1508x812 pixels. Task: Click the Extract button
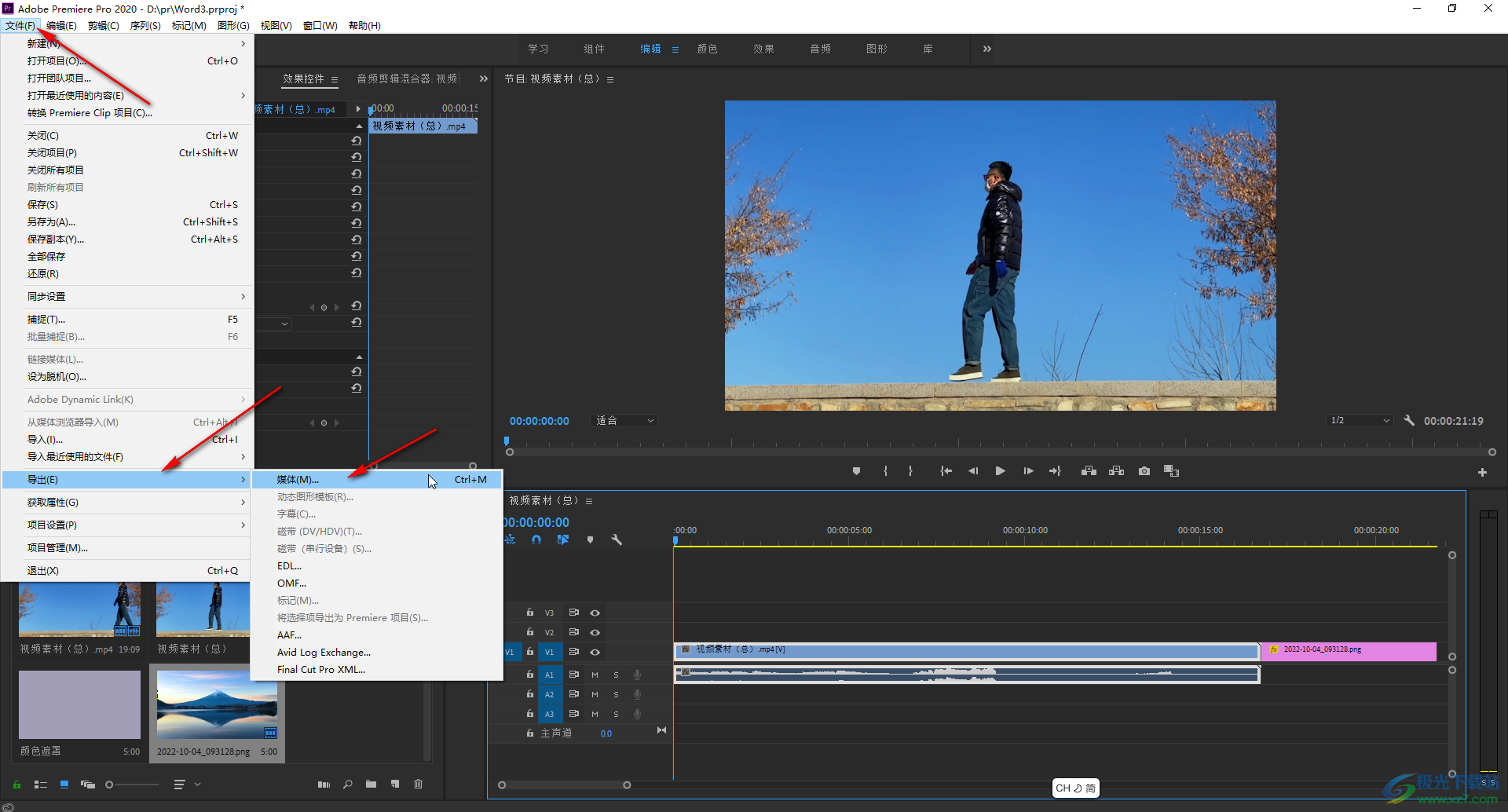click(x=1116, y=471)
